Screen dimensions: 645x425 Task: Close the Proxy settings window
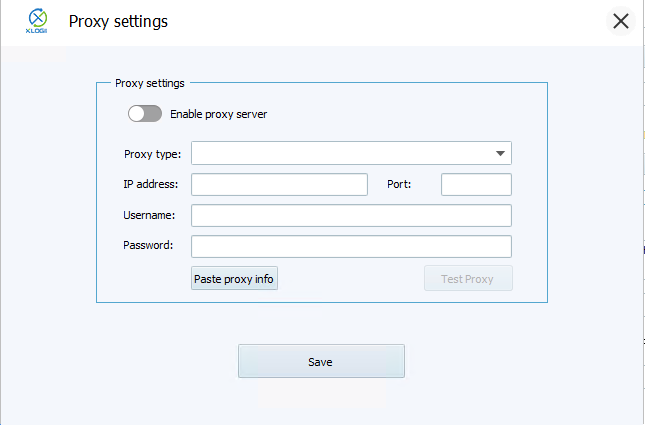(x=621, y=21)
